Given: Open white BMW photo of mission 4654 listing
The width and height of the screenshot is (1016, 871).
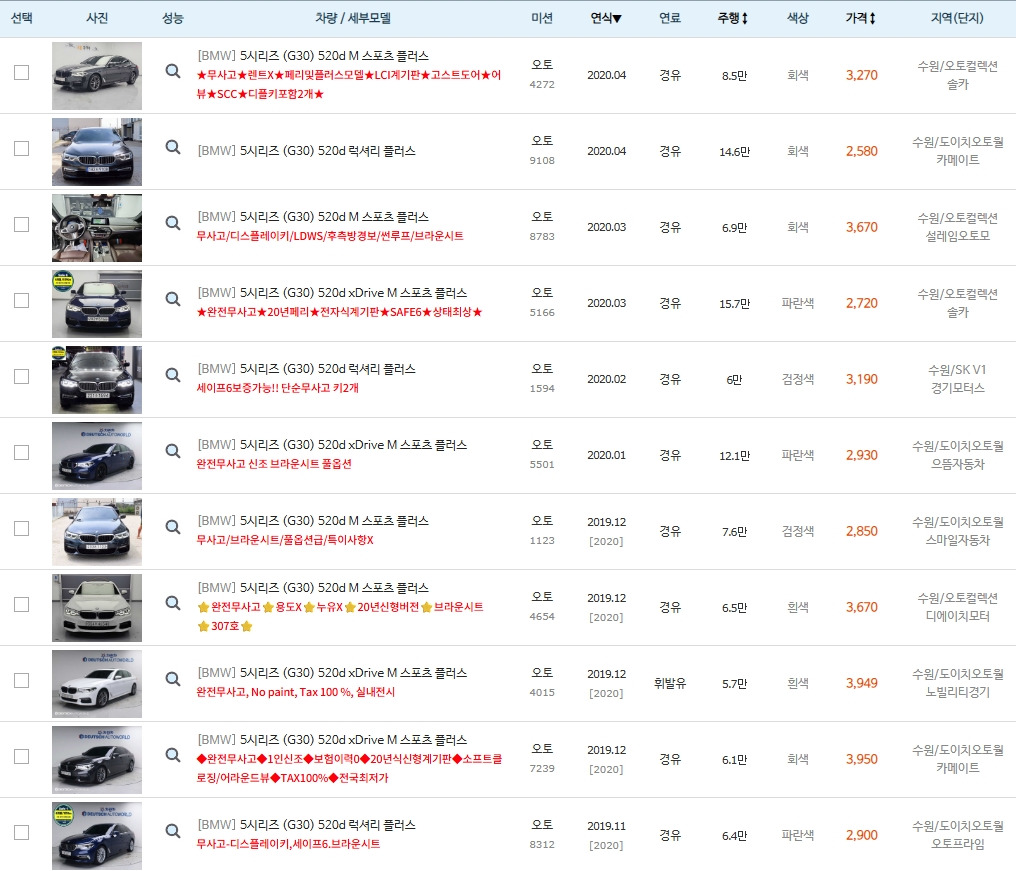Looking at the screenshot, I should pyautogui.click(x=97, y=608).
